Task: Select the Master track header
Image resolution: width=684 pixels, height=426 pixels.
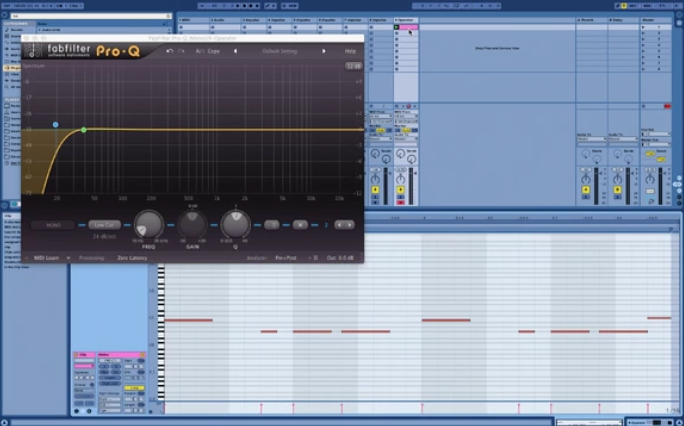Action: coord(656,20)
